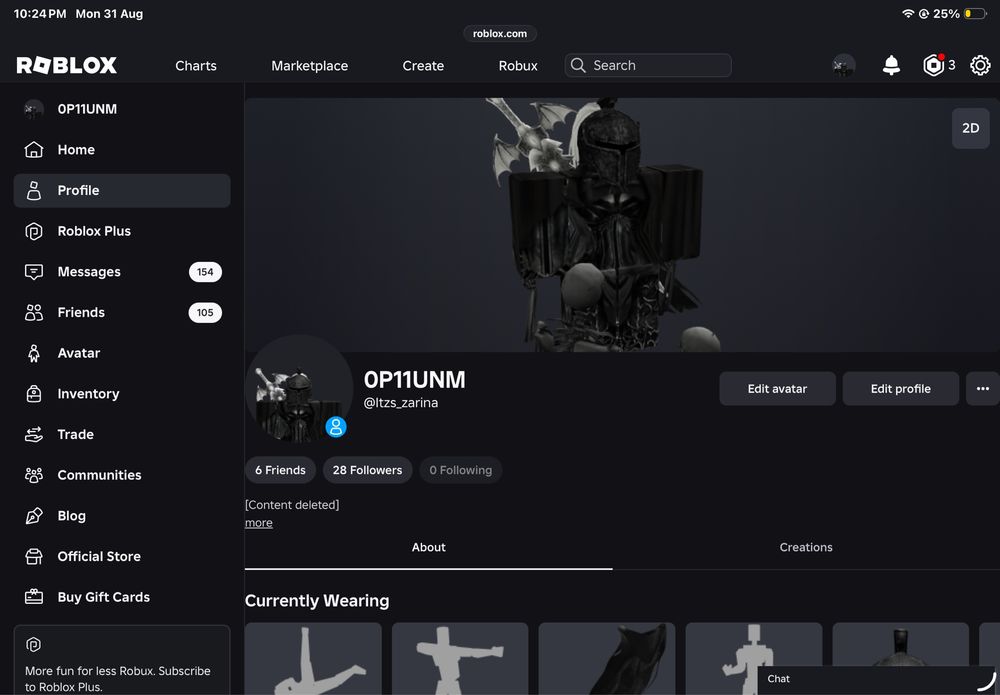Click the Friends 105 requests badge
This screenshot has width=1000, height=695.
tap(205, 312)
